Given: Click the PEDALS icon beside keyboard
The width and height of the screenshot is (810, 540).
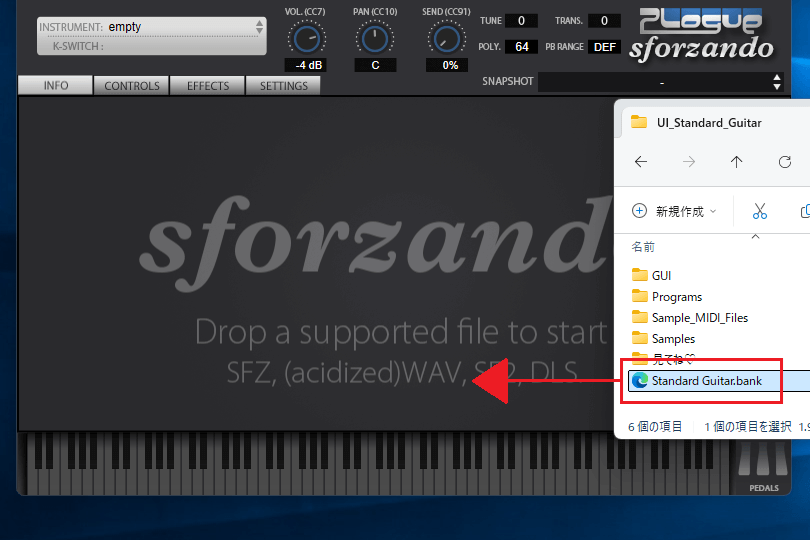Looking at the screenshot, I should 762,464.
